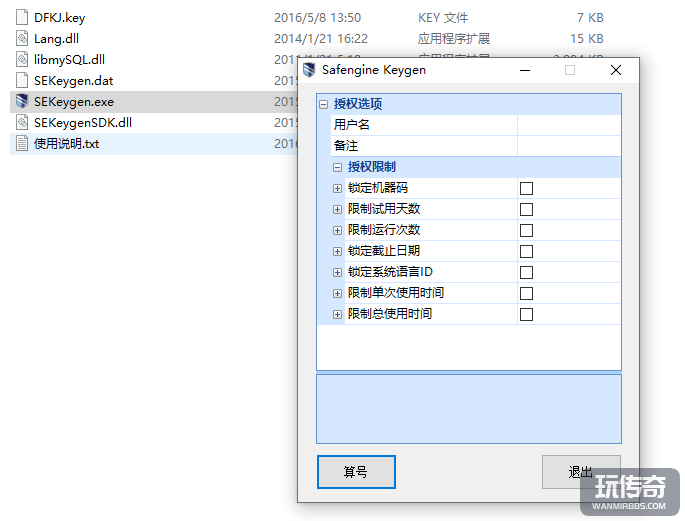Viewport: 685px width, 521px height.
Task: Click the 用户名 label in options
Action: tap(351, 125)
